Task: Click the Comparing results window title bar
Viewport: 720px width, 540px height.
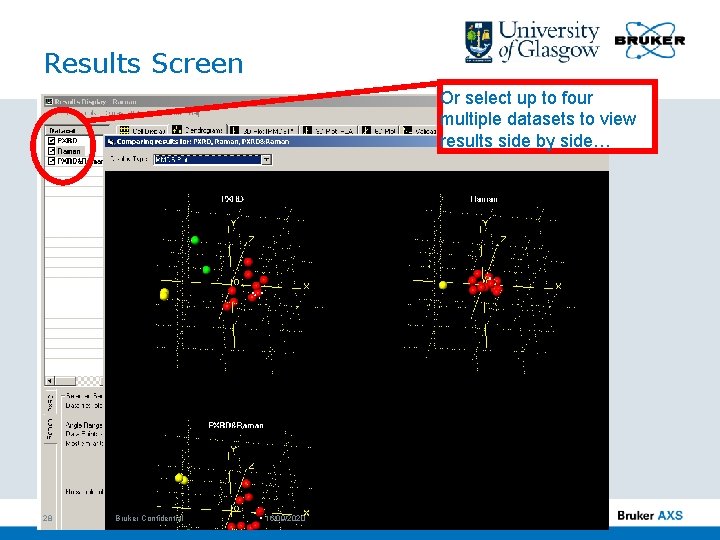Action: pos(271,141)
